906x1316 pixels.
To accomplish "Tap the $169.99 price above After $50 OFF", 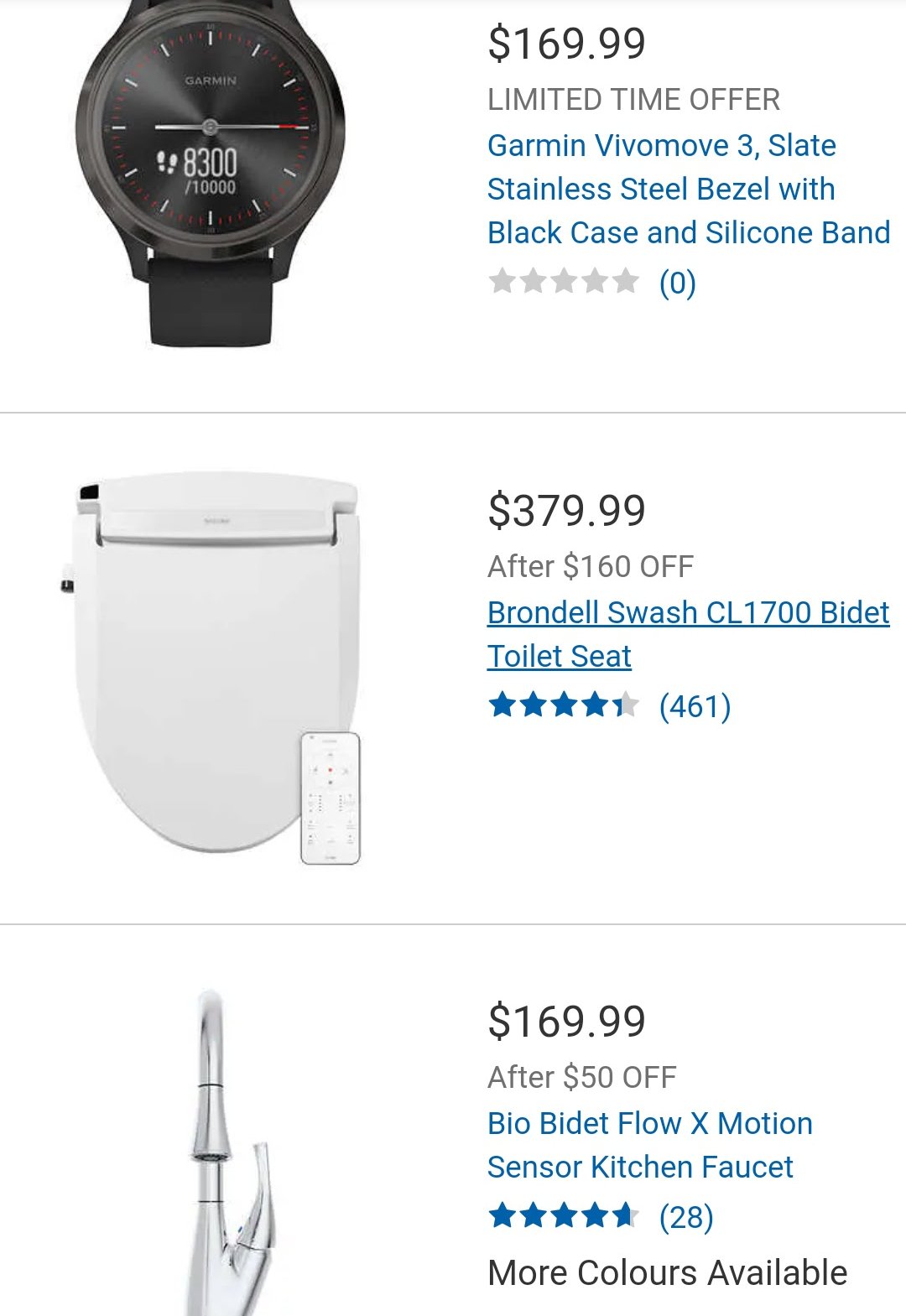I will point(567,1021).
